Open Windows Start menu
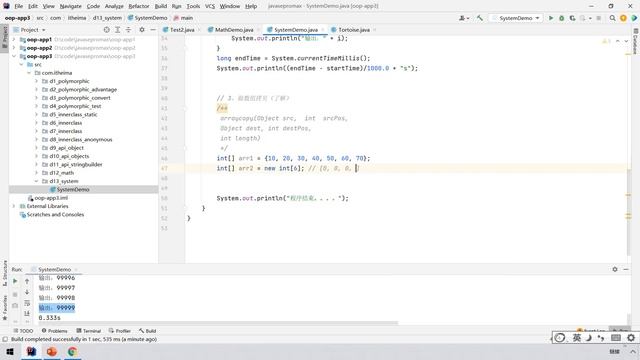This screenshot has height=360, width=640. click(x=10, y=351)
